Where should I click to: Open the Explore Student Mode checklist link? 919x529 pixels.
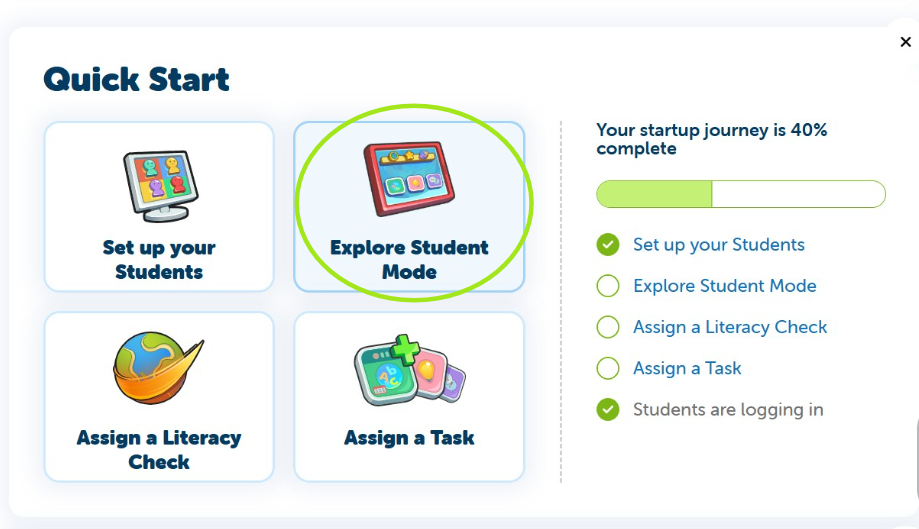coord(724,286)
